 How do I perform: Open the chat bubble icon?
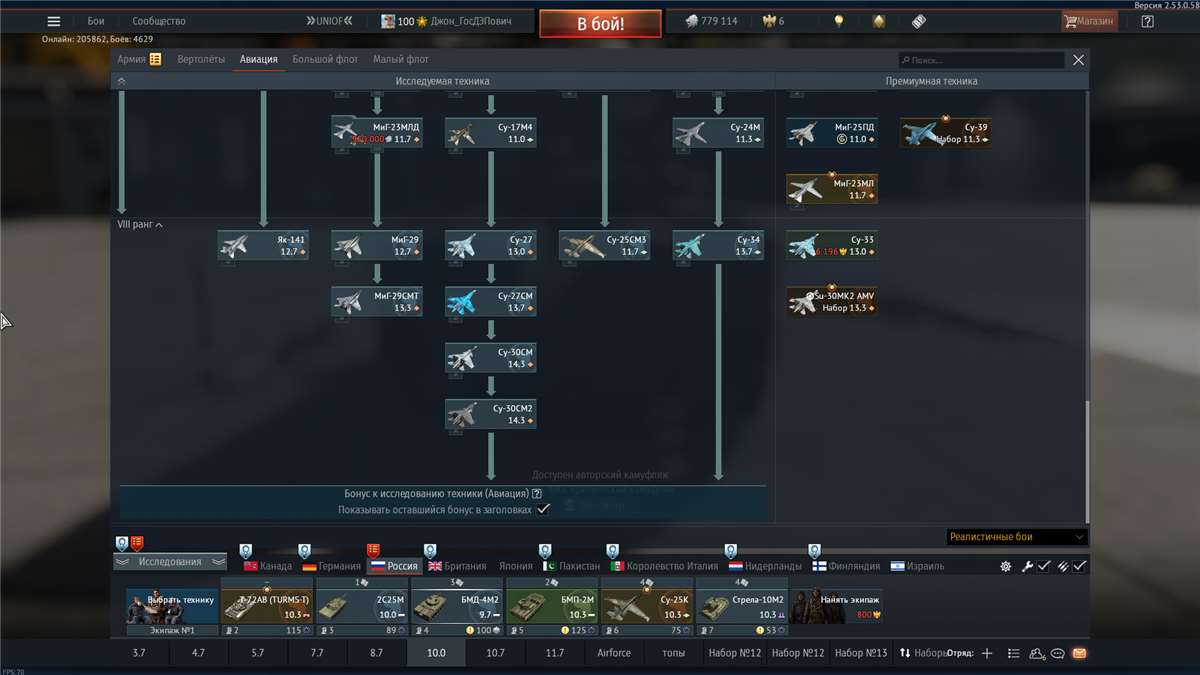(1057, 653)
